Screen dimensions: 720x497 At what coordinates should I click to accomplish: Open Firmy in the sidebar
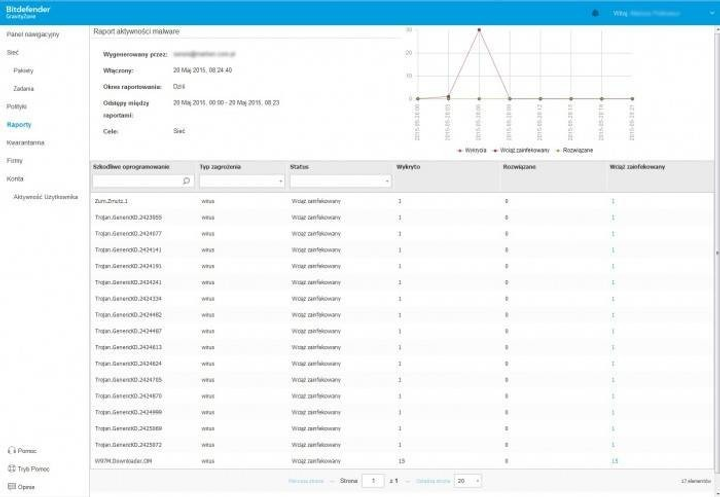click(15, 160)
